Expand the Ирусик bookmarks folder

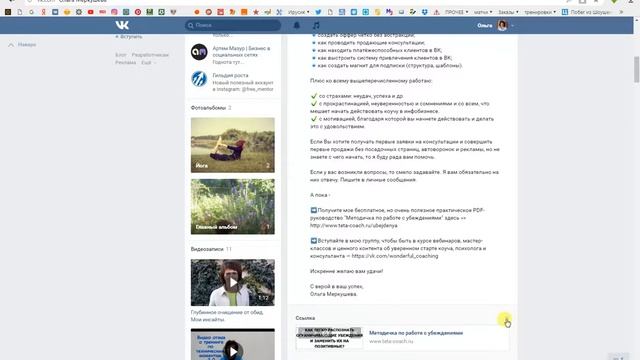click(x=298, y=12)
